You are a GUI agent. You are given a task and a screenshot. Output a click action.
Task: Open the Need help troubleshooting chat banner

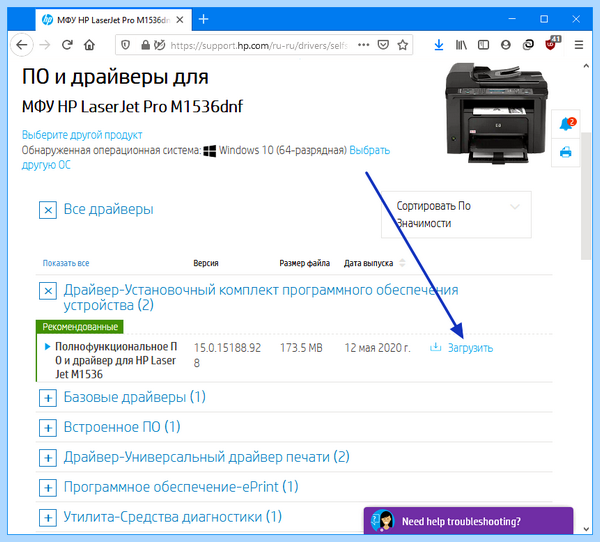tap(468, 521)
